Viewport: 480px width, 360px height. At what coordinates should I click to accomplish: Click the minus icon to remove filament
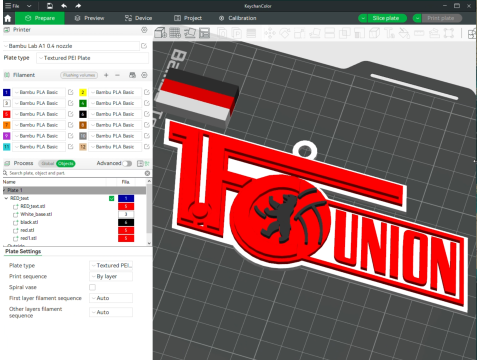(x=117, y=75)
